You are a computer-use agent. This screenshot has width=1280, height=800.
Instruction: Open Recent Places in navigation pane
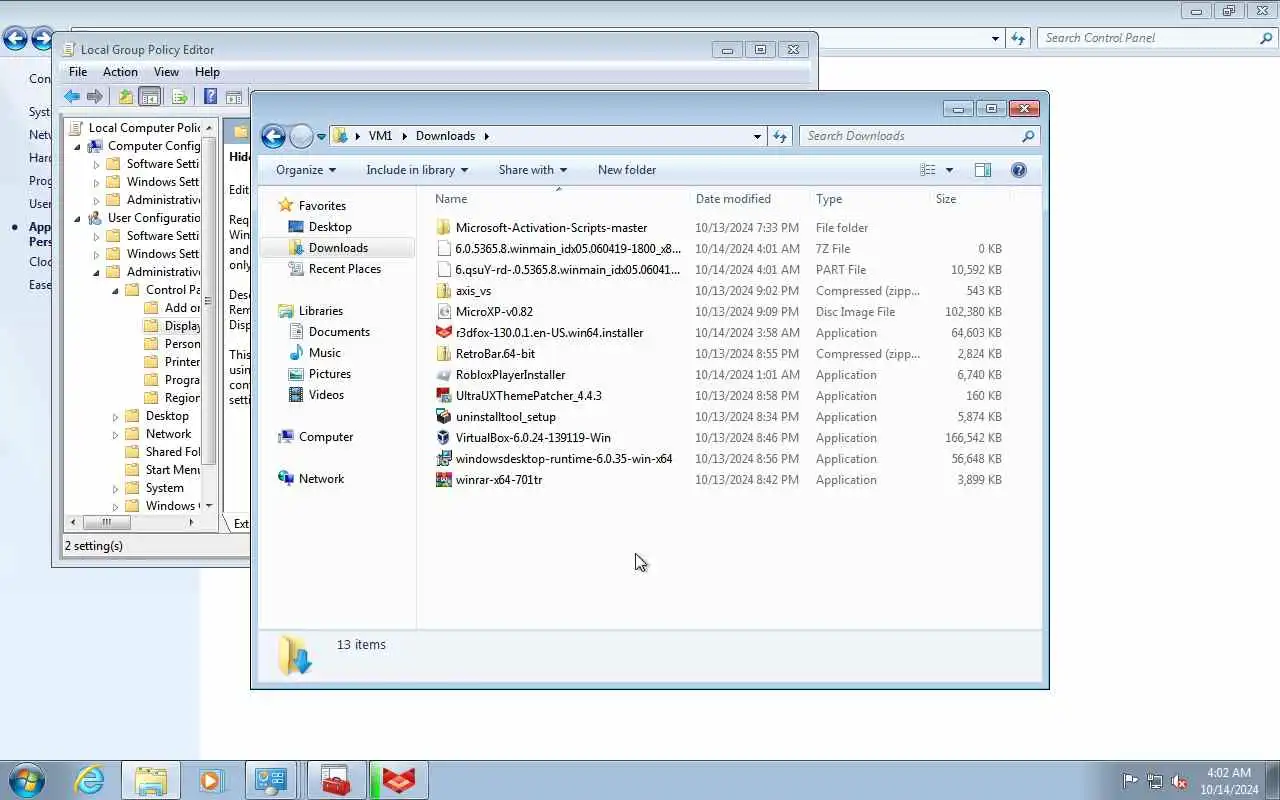345,269
